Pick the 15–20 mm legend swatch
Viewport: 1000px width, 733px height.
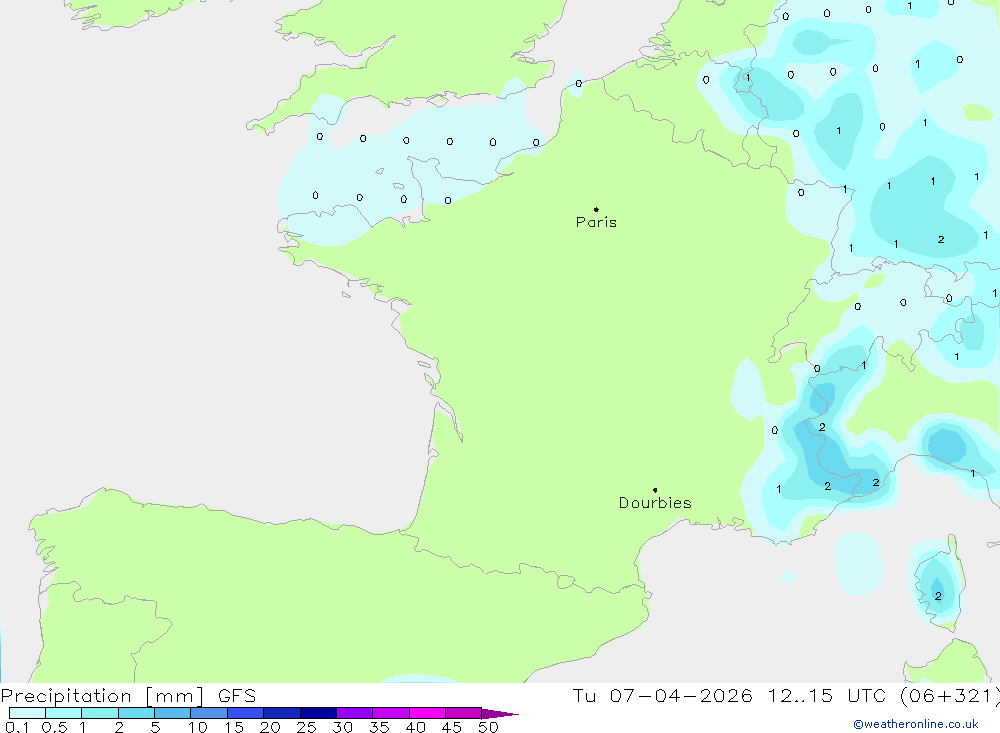pos(246,713)
